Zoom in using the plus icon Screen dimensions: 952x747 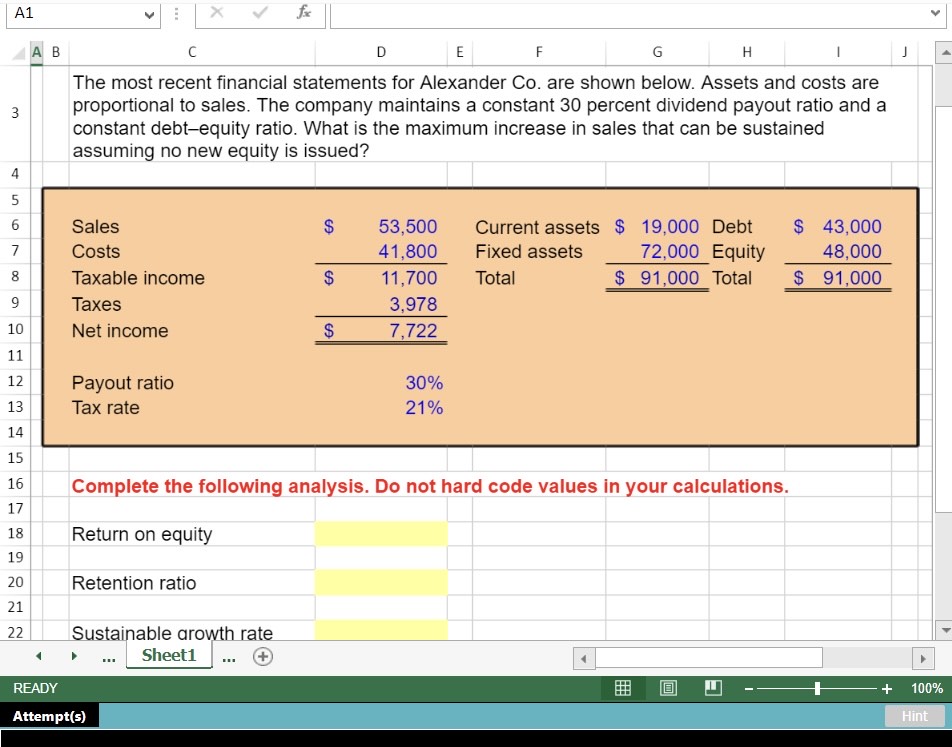884,688
